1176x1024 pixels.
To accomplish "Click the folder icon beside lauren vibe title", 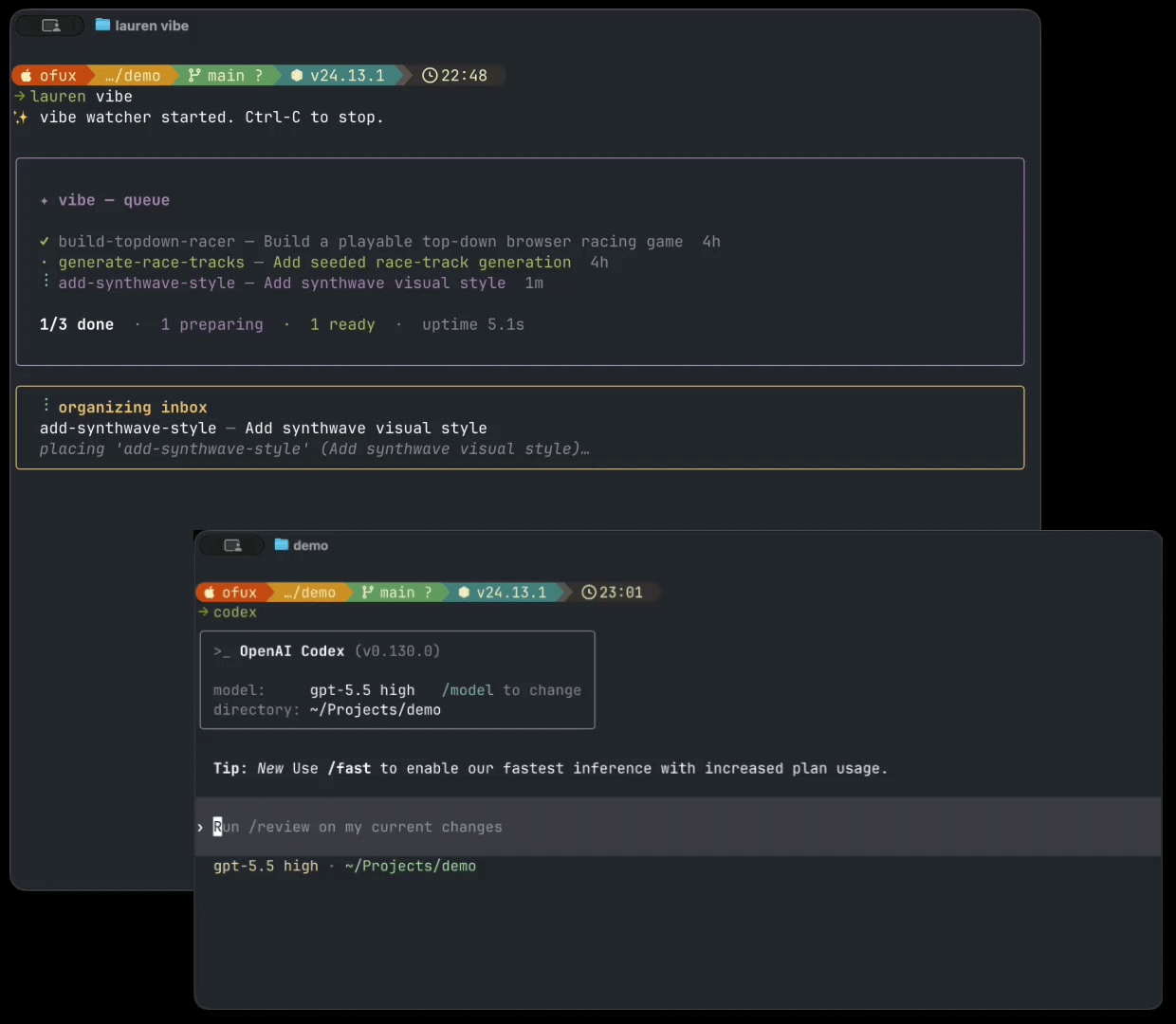I will [102, 25].
